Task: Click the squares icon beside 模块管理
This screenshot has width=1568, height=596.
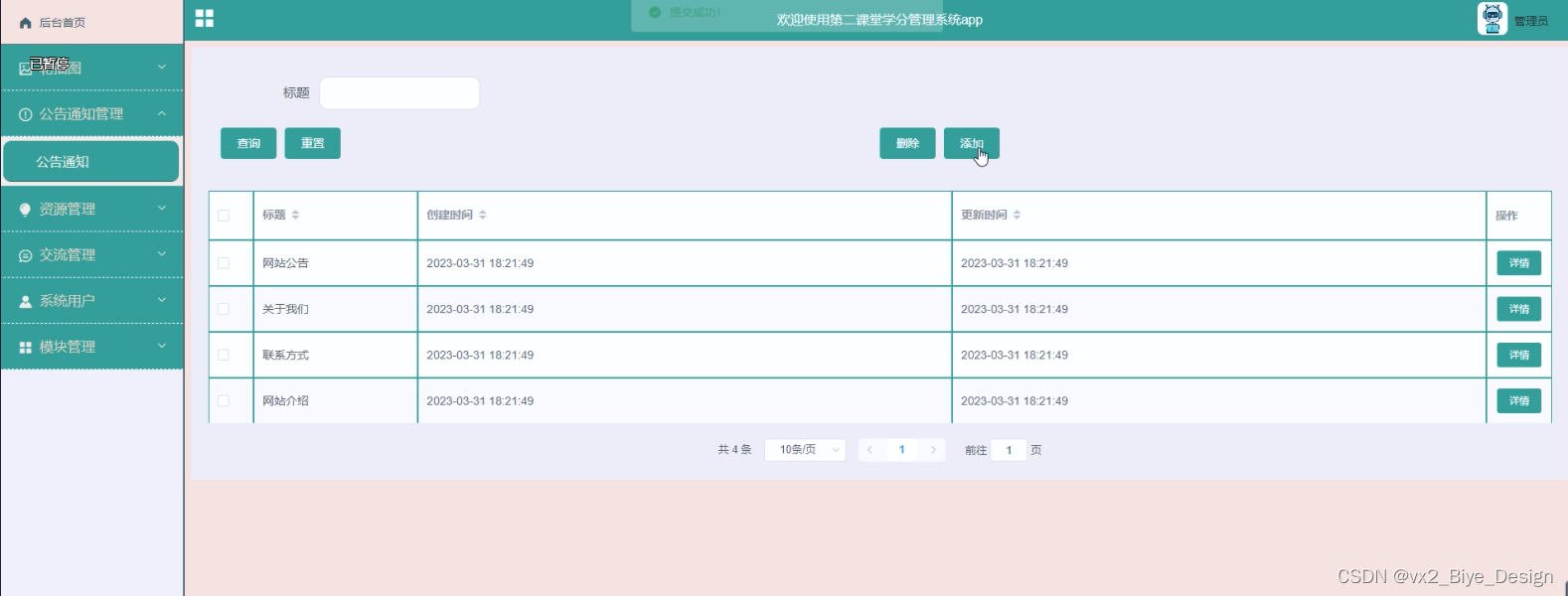Action: [x=26, y=347]
